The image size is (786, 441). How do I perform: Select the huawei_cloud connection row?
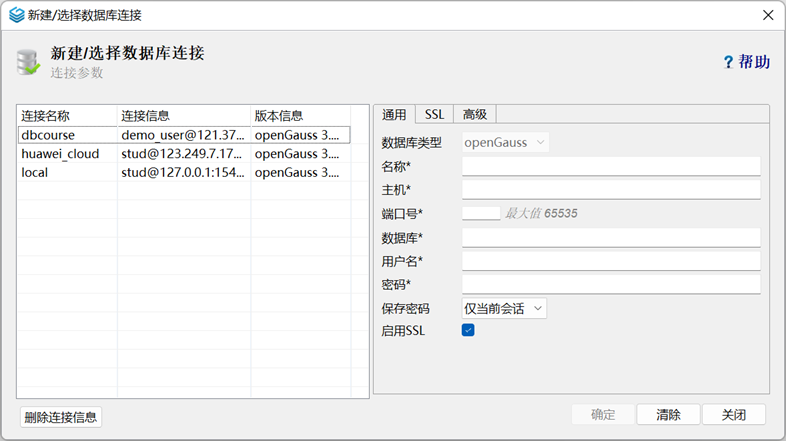[184, 154]
